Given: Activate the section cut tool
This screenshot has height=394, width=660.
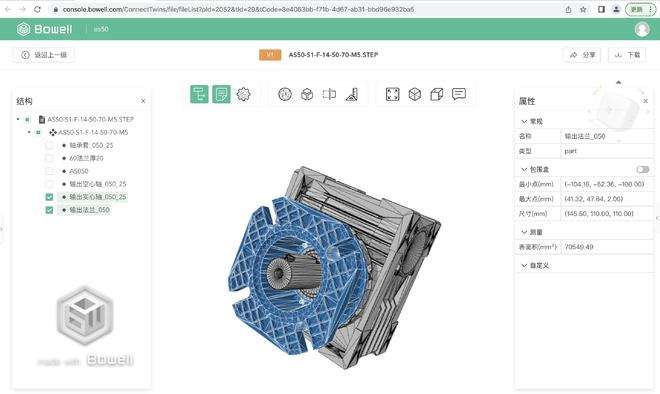Looking at the screenshot, I should tap(329, 94).
